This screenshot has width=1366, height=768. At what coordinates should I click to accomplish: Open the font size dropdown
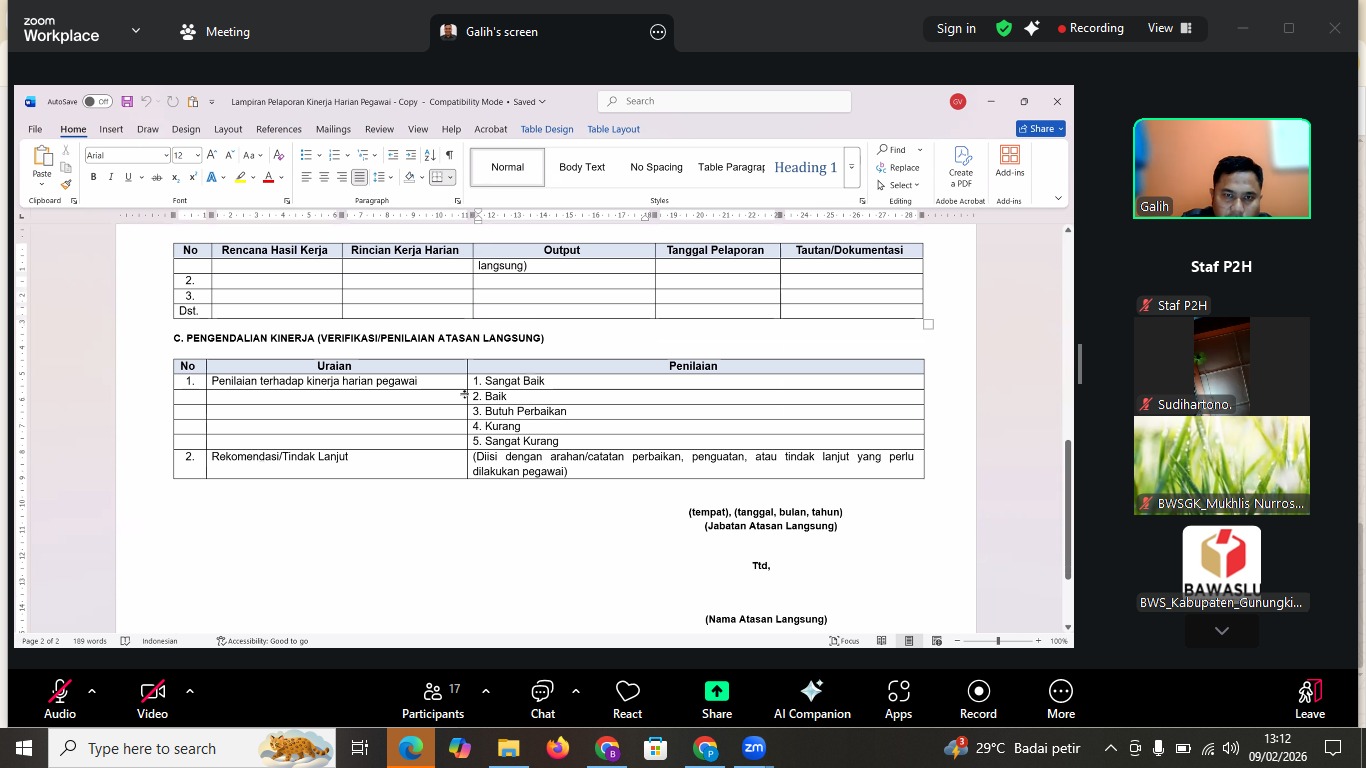(x=196, y=155)
